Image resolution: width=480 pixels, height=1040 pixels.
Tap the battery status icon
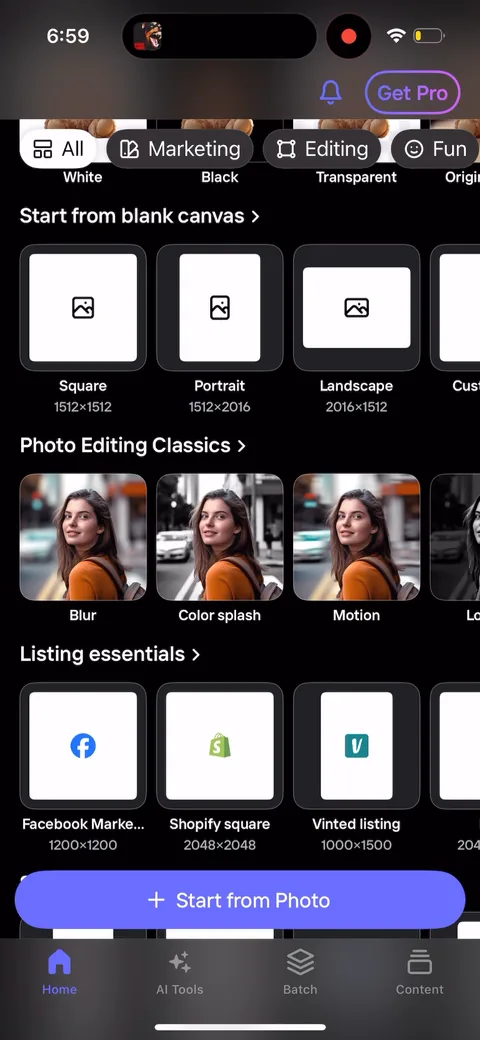[x=429, y=36]
